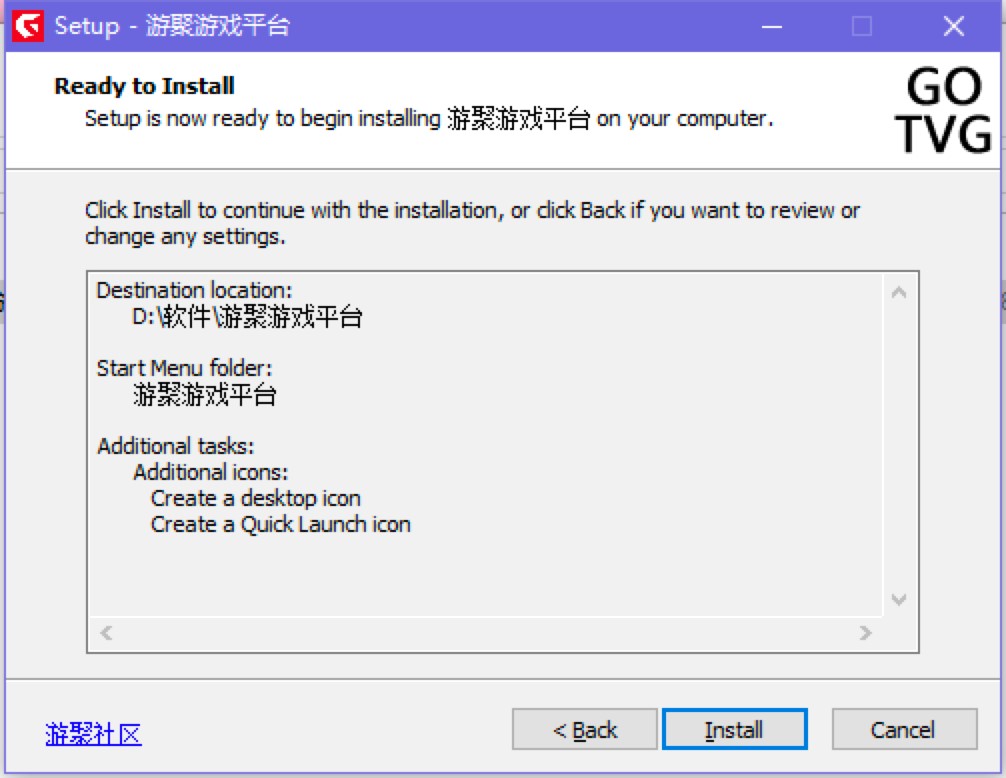Close the Setup window with X
Viewport: 1006px width, 778px height.
click(954, 26)
